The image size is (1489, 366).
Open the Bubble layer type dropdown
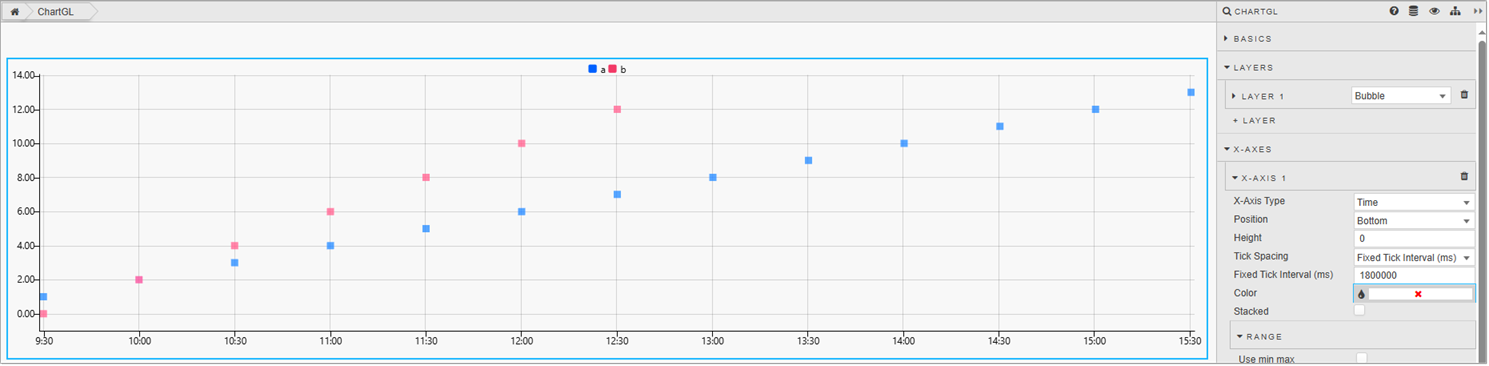(1400, 96)
